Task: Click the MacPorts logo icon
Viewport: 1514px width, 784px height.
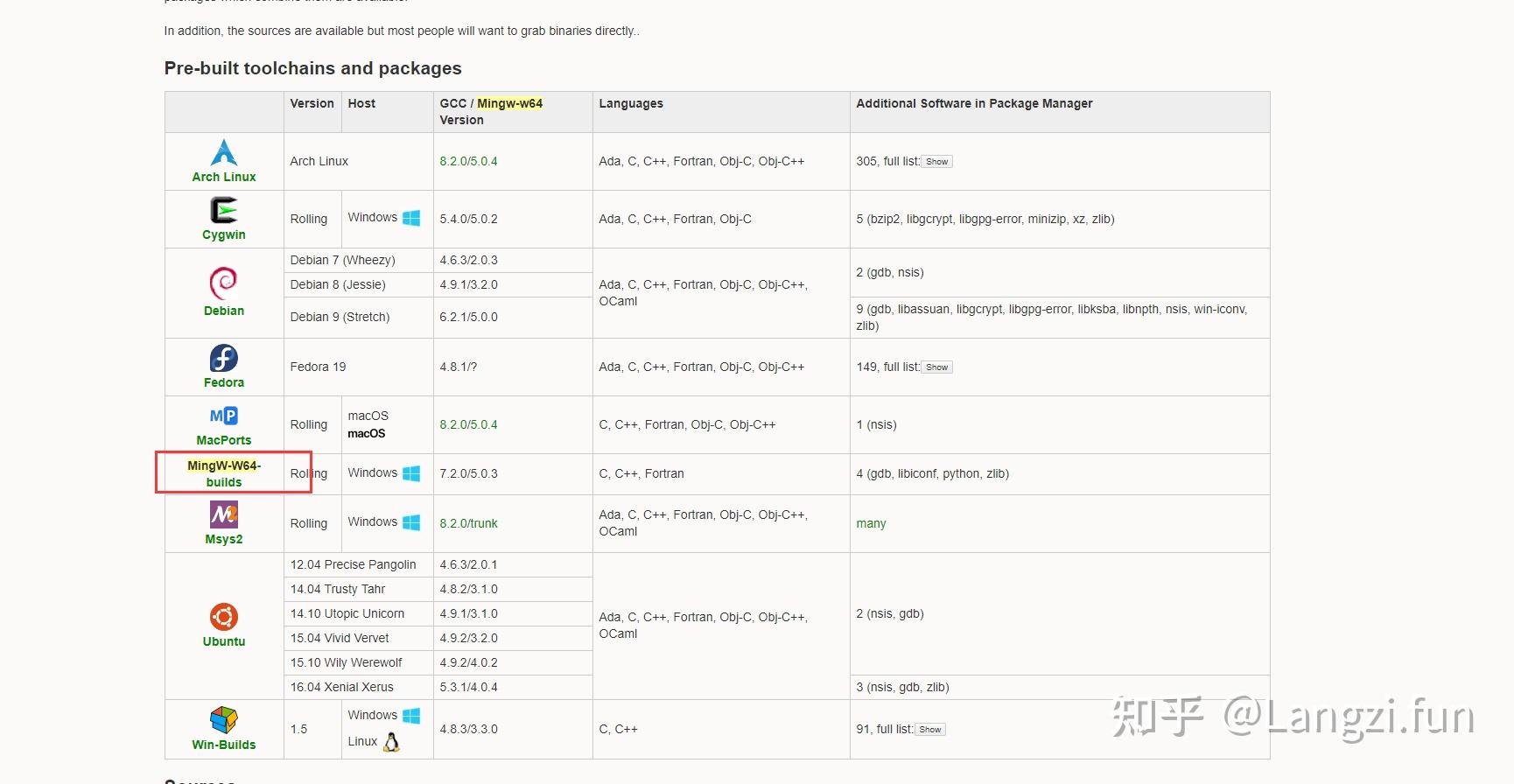Action: click(x=224, y=416)
